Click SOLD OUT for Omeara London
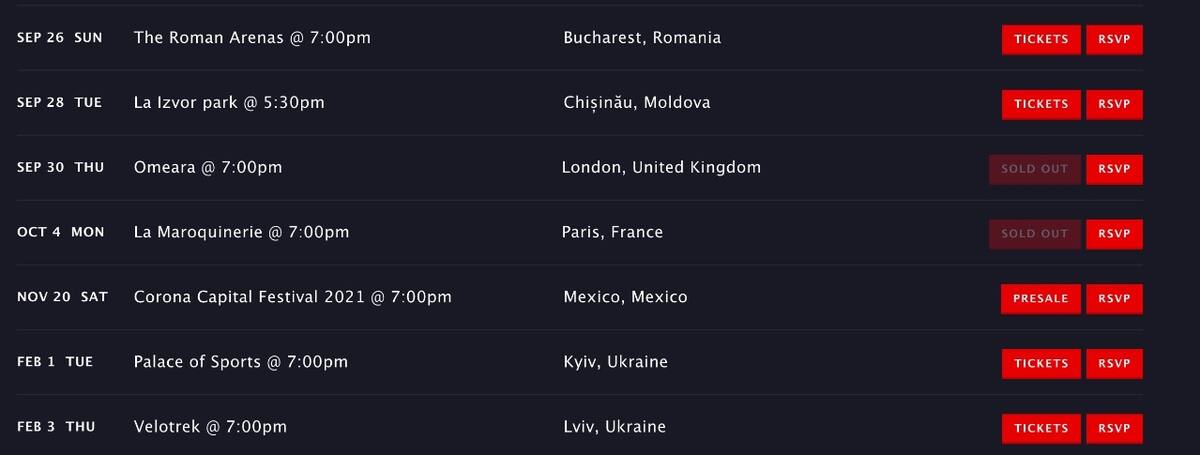This screenshot has height=455, width=1200. coord(1035,169)
